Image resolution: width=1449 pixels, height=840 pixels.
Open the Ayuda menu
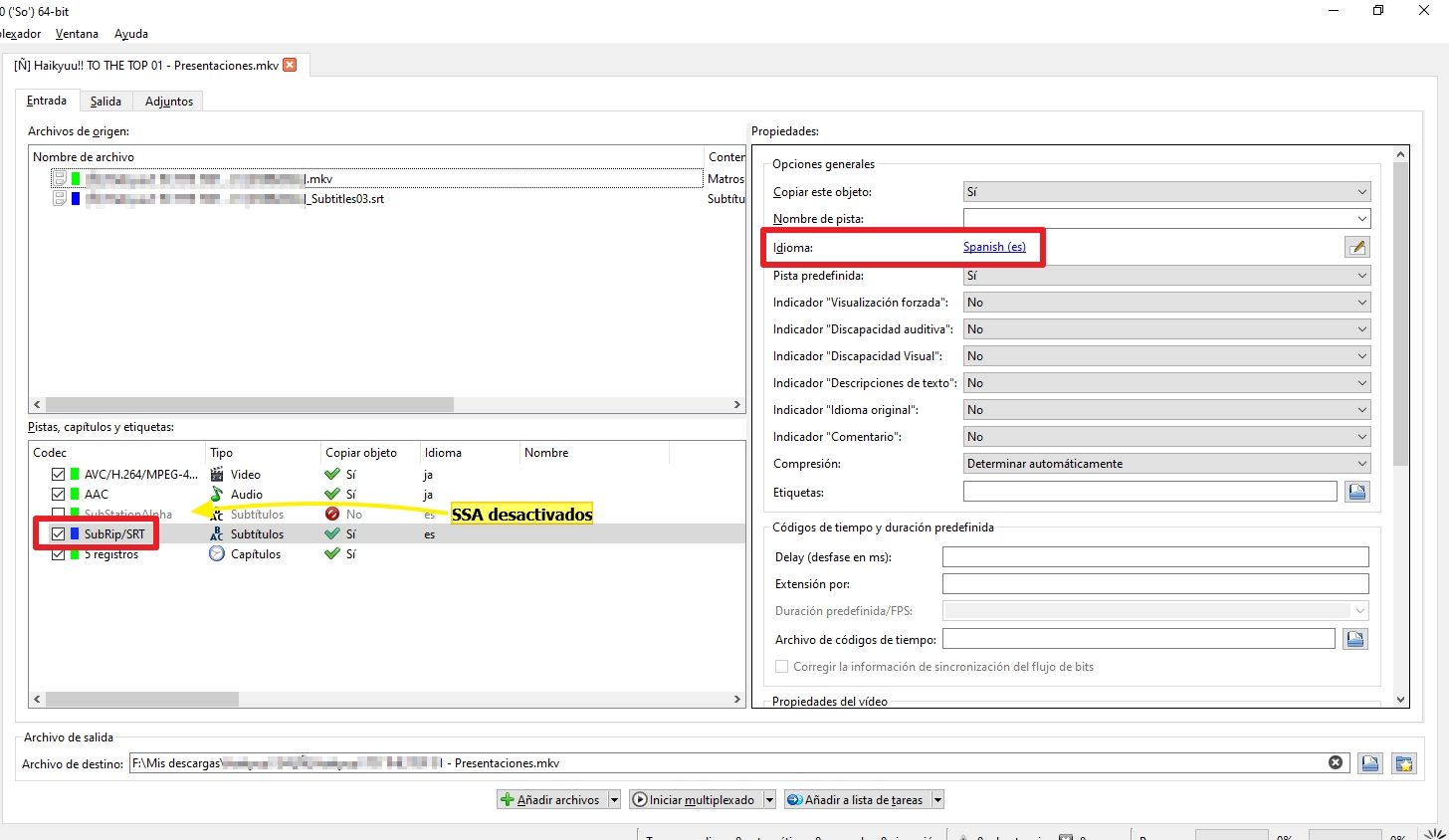pos(131,34)
